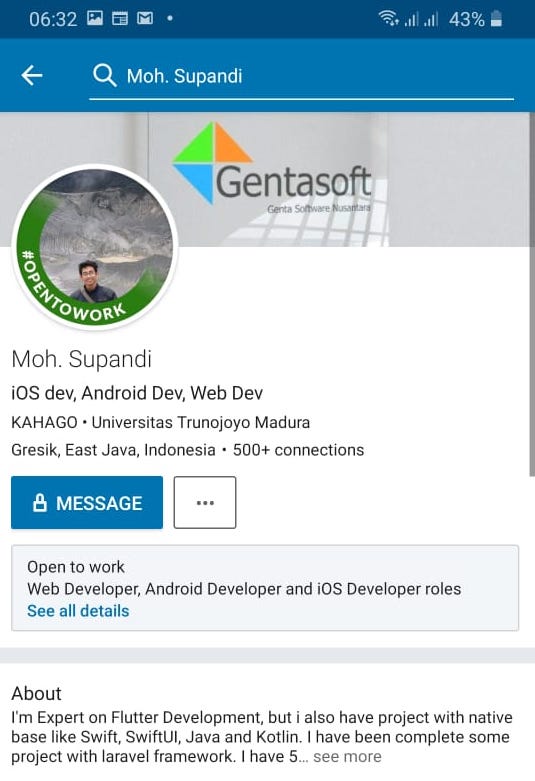Viewport: 535px width, 781px height.
Task: Click the Moh. Supandi search field
Action: [301, 77]
